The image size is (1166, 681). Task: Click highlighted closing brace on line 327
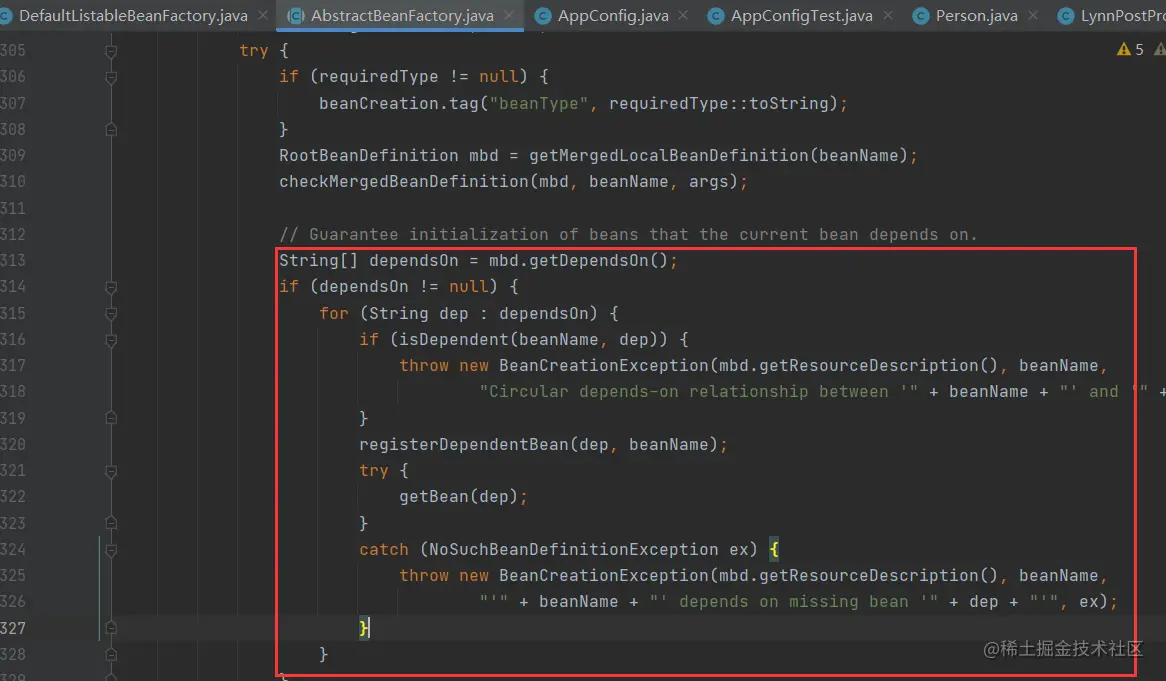(x=364, y=627)
